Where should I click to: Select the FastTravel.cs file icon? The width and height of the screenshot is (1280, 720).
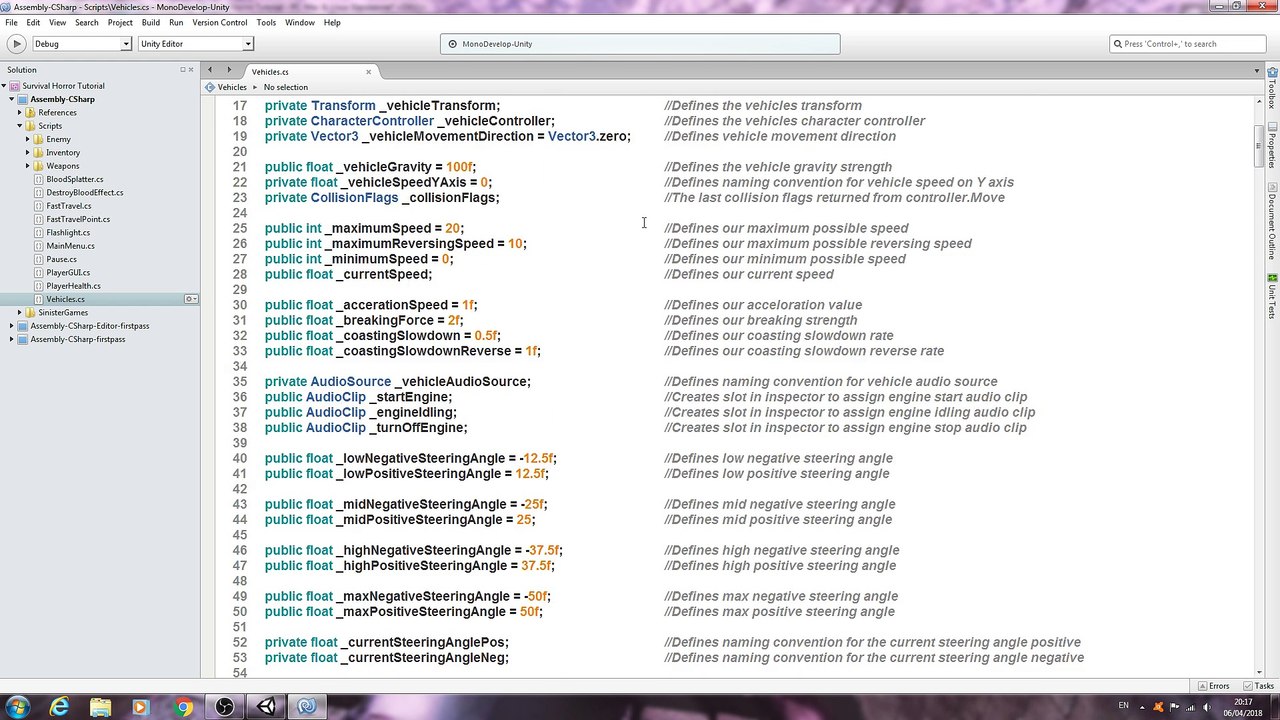pos(38,206)
